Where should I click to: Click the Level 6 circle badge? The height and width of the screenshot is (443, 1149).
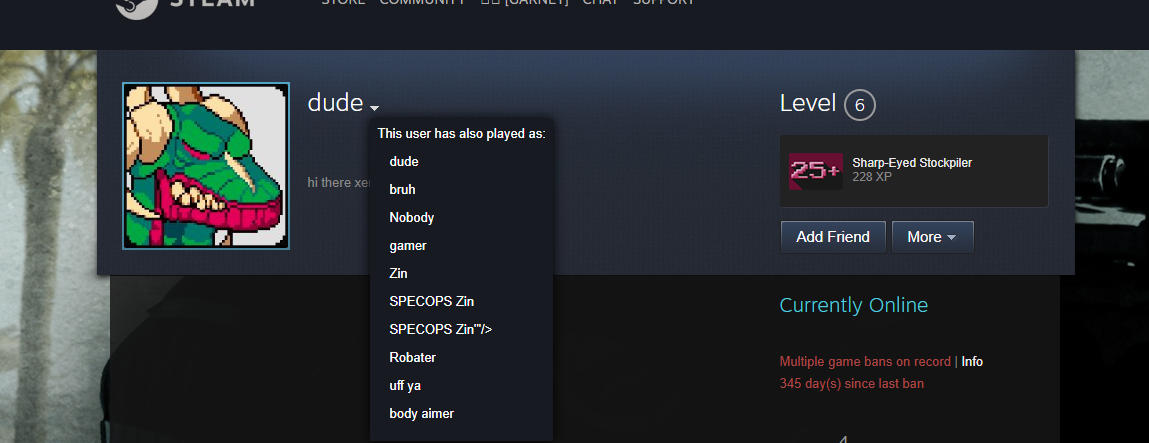(x=860, y=105)
